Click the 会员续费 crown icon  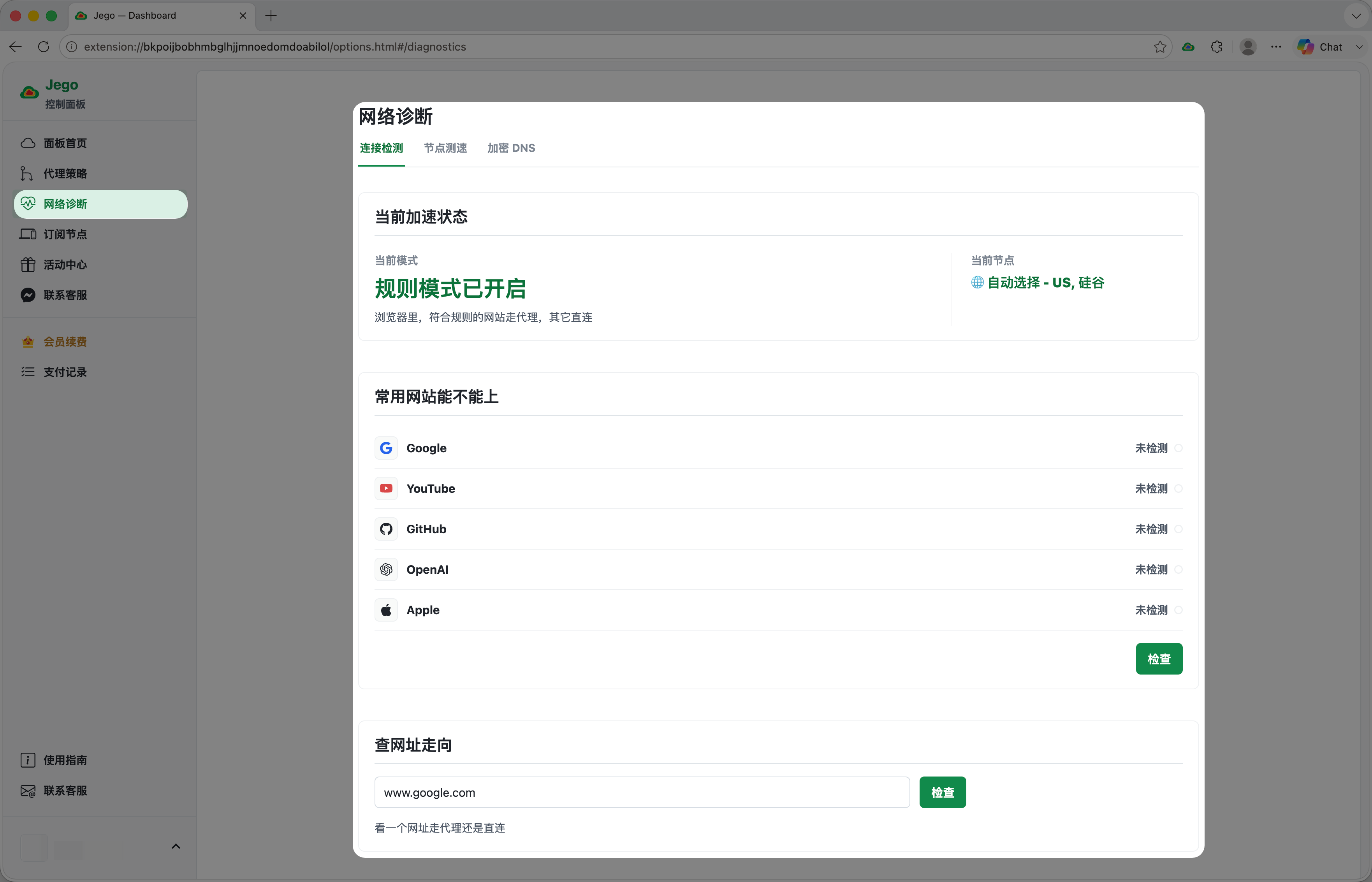point(28,342)
